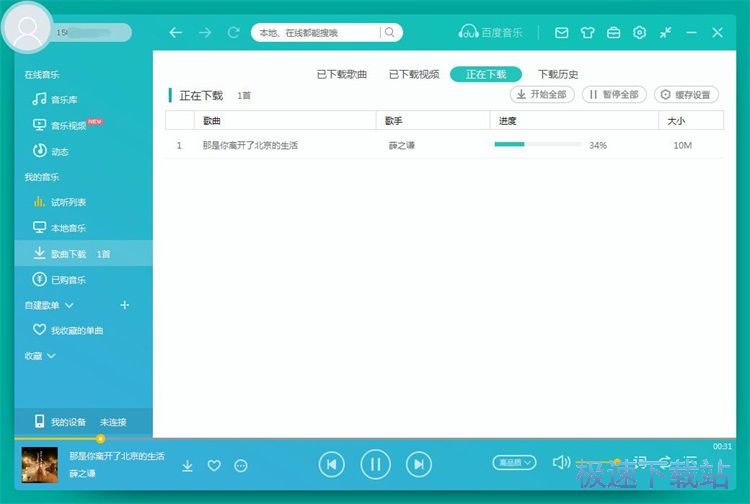Refresh the page with reload icon
Viewport: 750px width, 504px height.
233,33
